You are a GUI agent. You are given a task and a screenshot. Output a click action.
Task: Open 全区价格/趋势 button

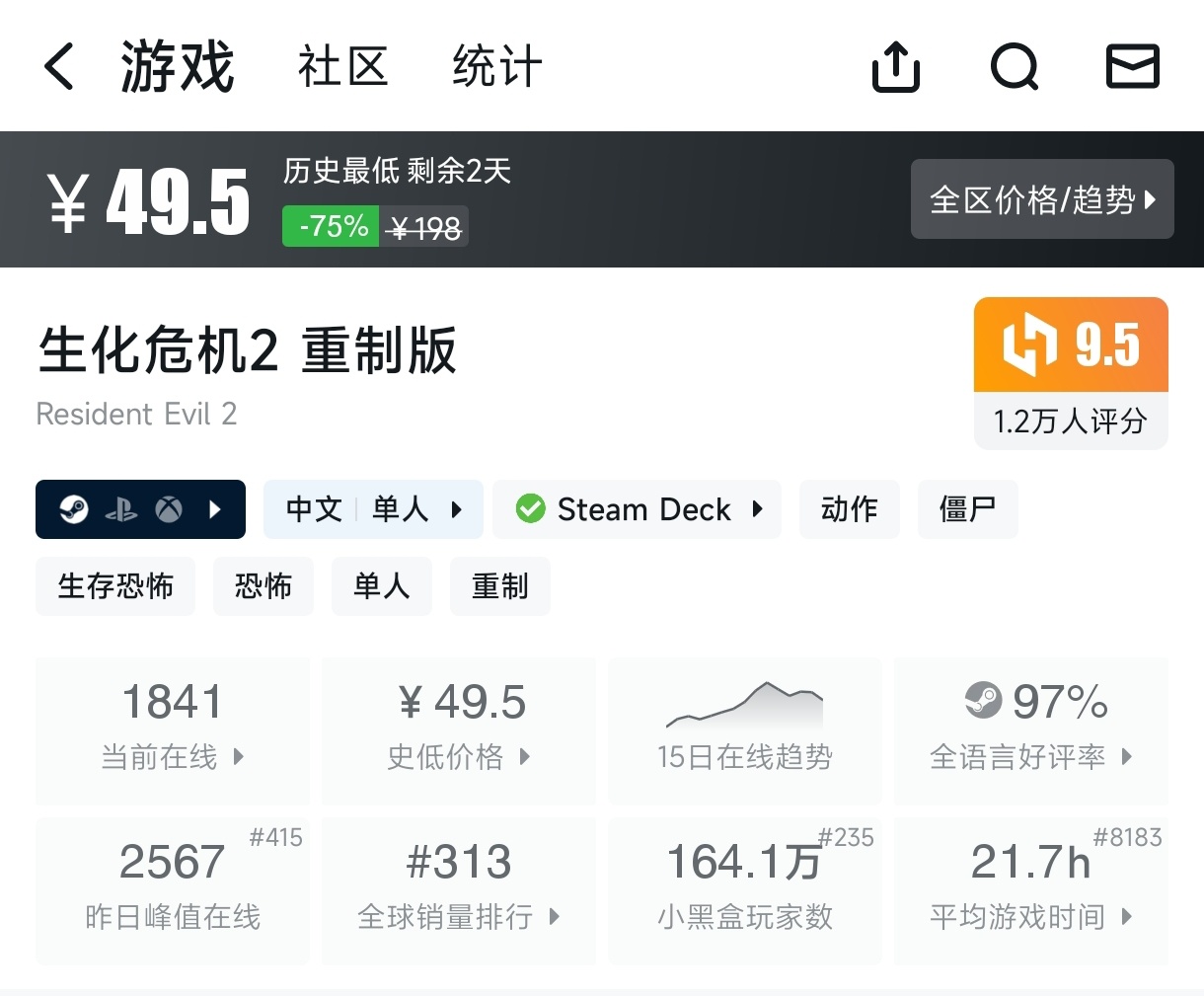tap(1042, 199)
